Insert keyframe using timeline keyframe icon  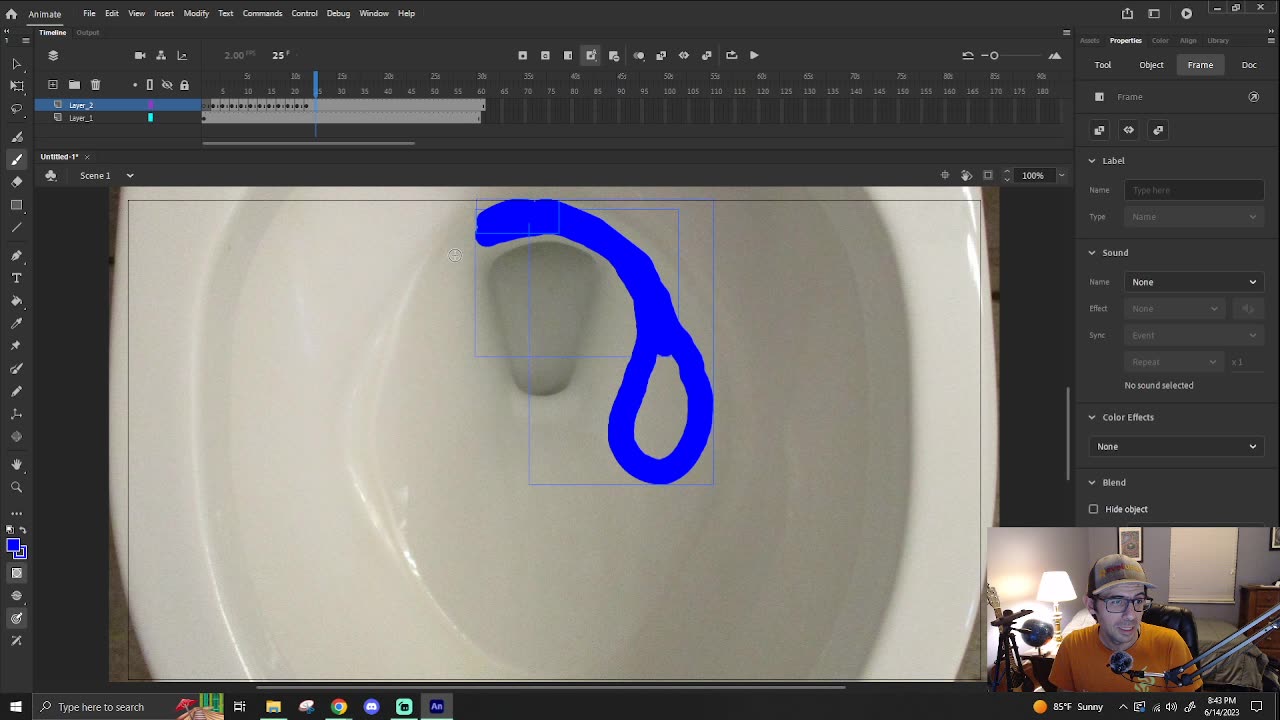click(522, 55)
